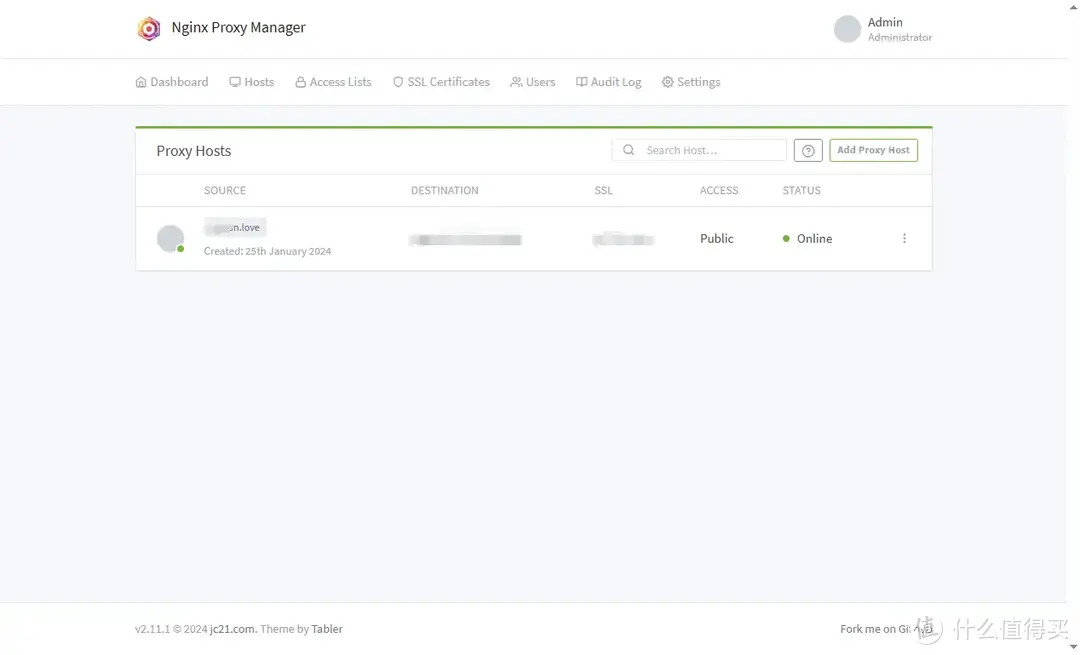Image resolution: width=1080 pixels, height=655 pixels.
Task: Click the search magnifier icon
Action: (628, 150)
